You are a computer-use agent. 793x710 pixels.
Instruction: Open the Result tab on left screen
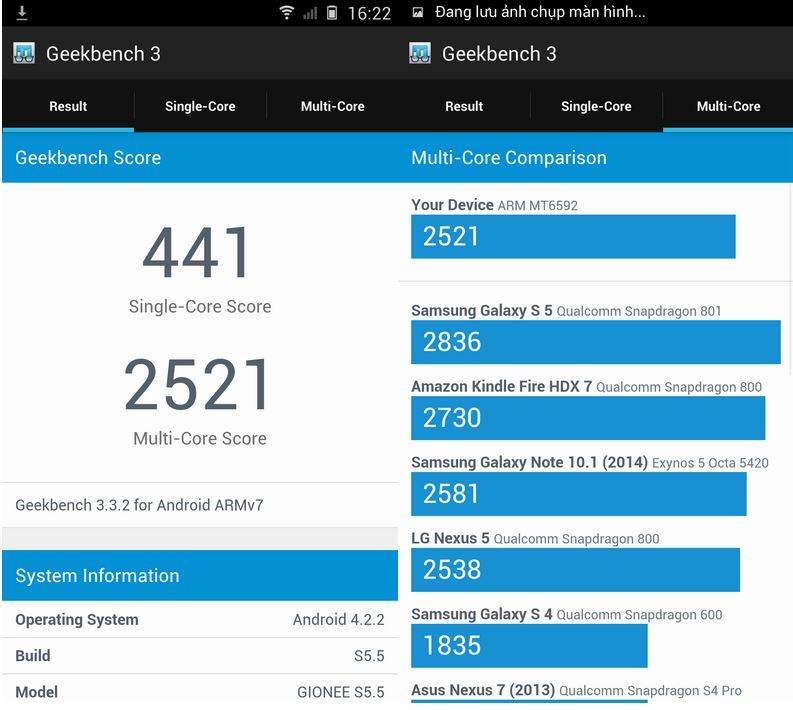pos(68,106)
